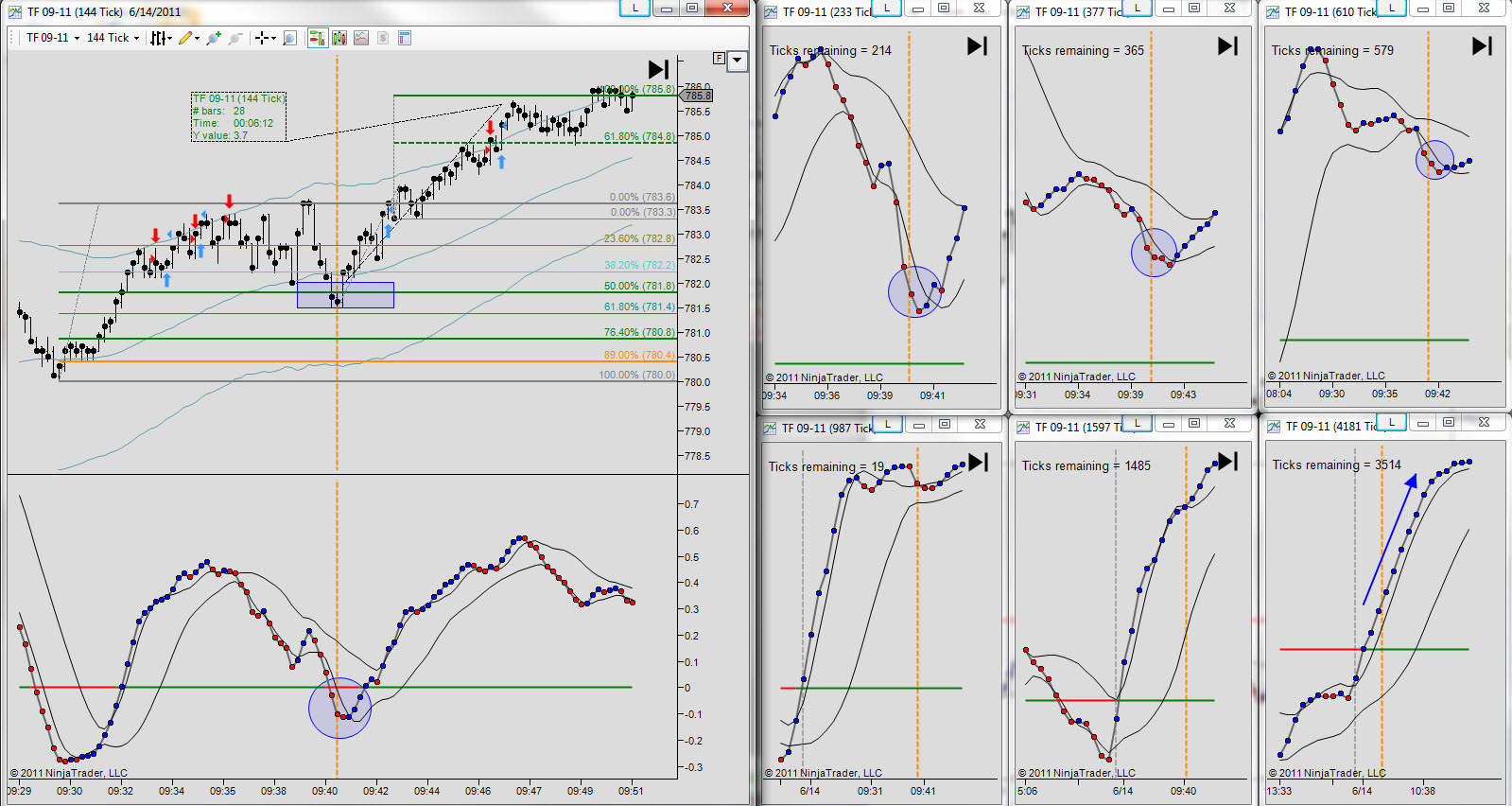Jump to latest bar on 987 Tick chart
The height and width of the screenshot is (806, 1512).
(x=978, y=462)
